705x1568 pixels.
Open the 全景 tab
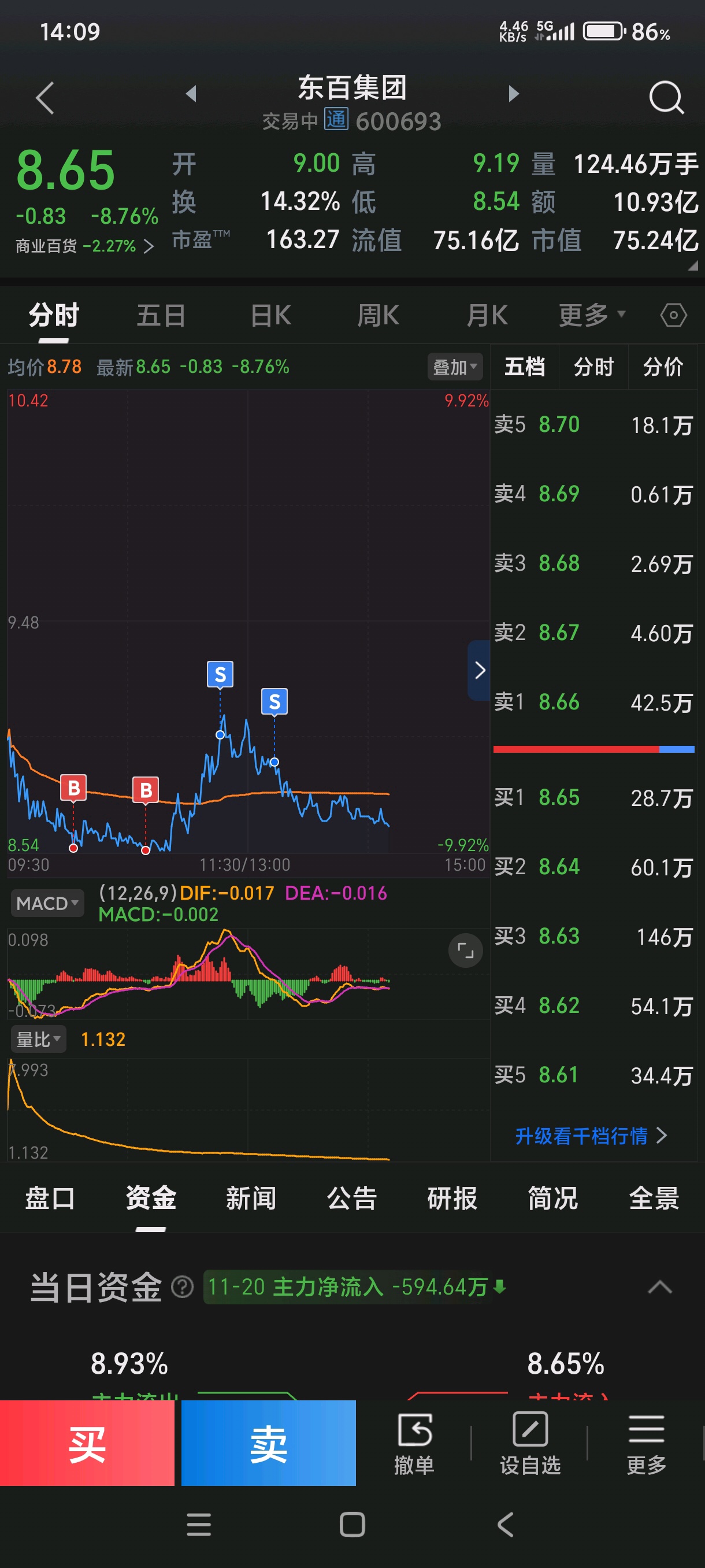654,1198
